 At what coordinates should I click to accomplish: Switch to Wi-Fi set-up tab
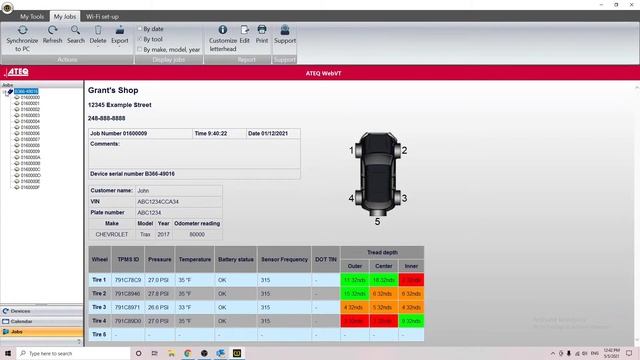pos(102,16)
